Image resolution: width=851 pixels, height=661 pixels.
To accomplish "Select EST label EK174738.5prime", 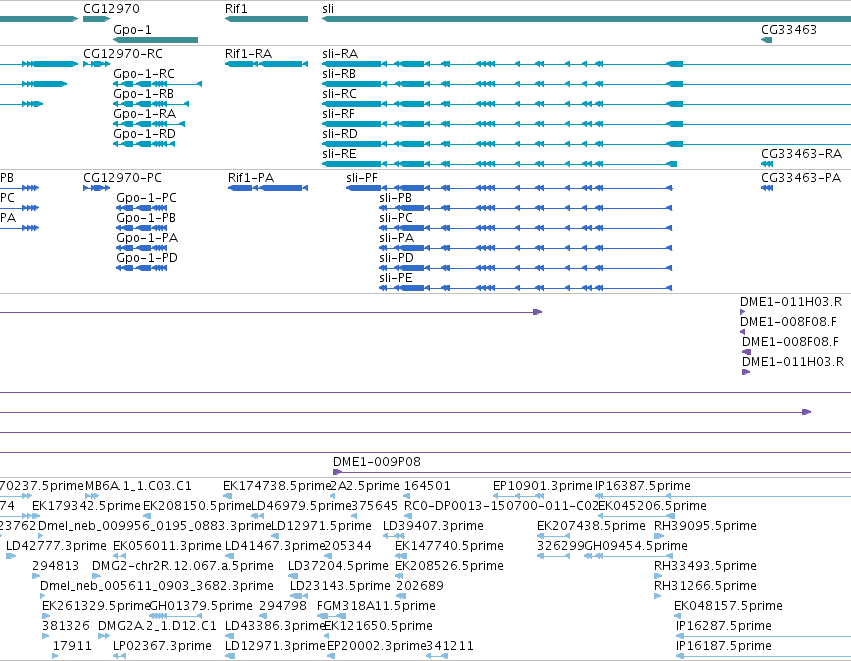I will point(277,486).
